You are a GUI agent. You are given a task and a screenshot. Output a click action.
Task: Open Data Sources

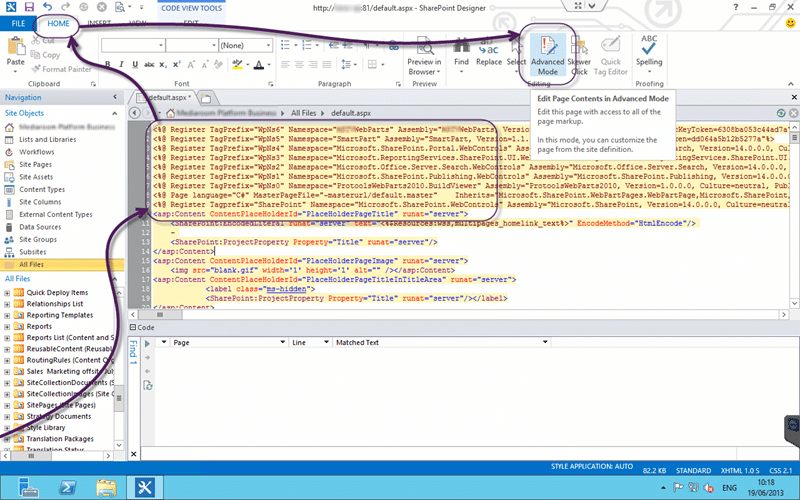(x=40, y=227)
